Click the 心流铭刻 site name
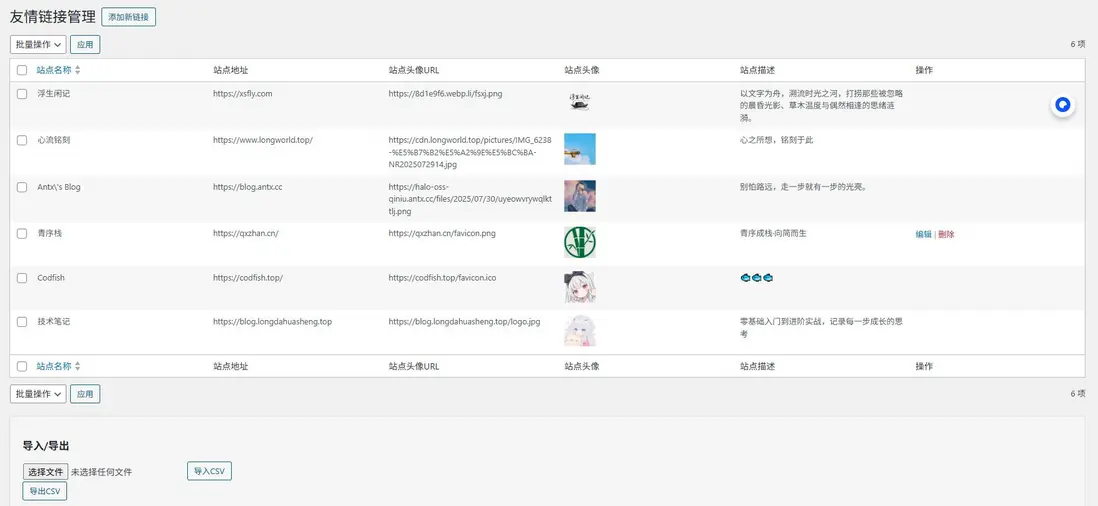The width and height of the screenshot is (1098, 506). (54, 140)
